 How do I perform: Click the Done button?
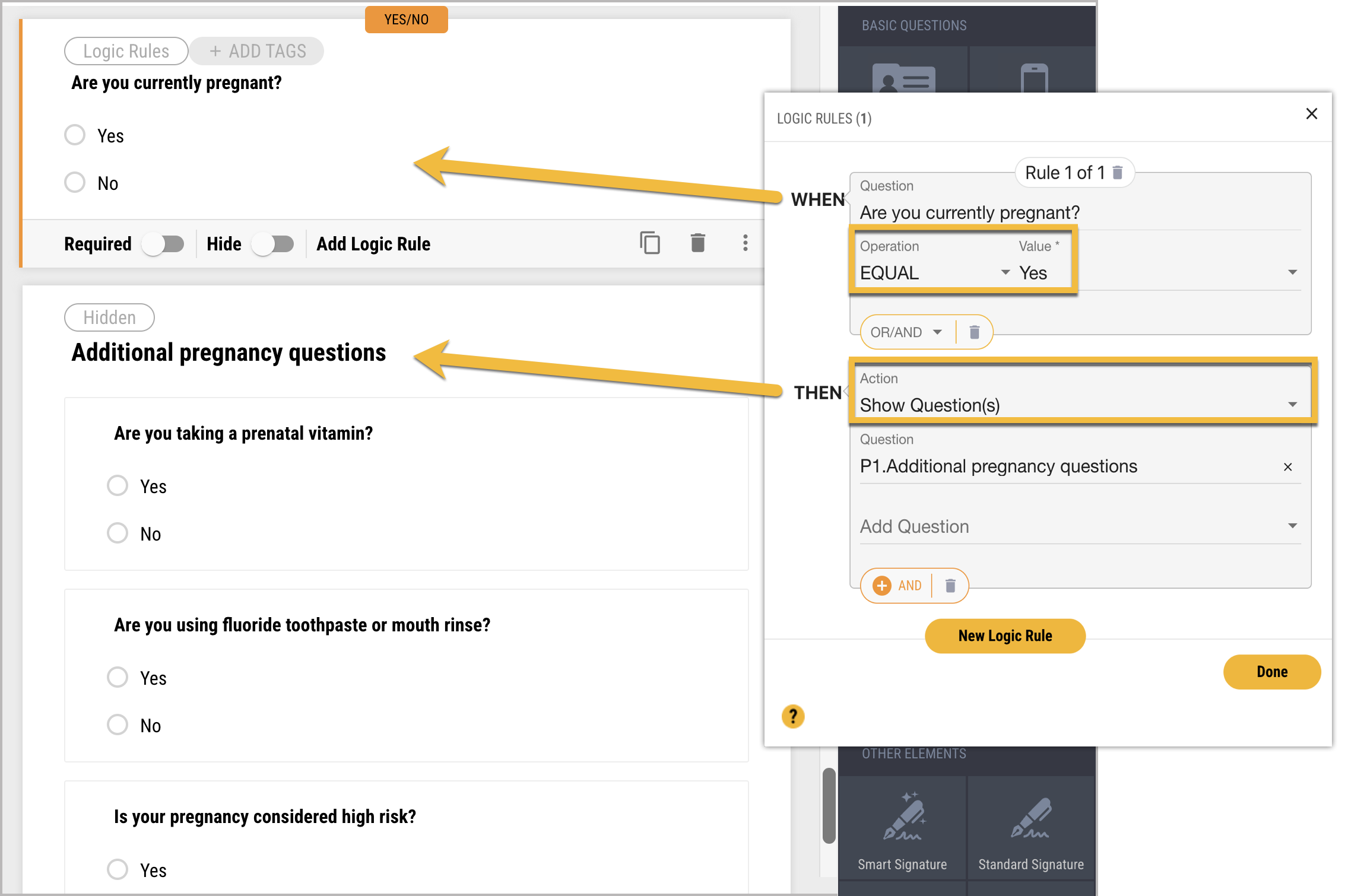click(x=1272, y=672)
